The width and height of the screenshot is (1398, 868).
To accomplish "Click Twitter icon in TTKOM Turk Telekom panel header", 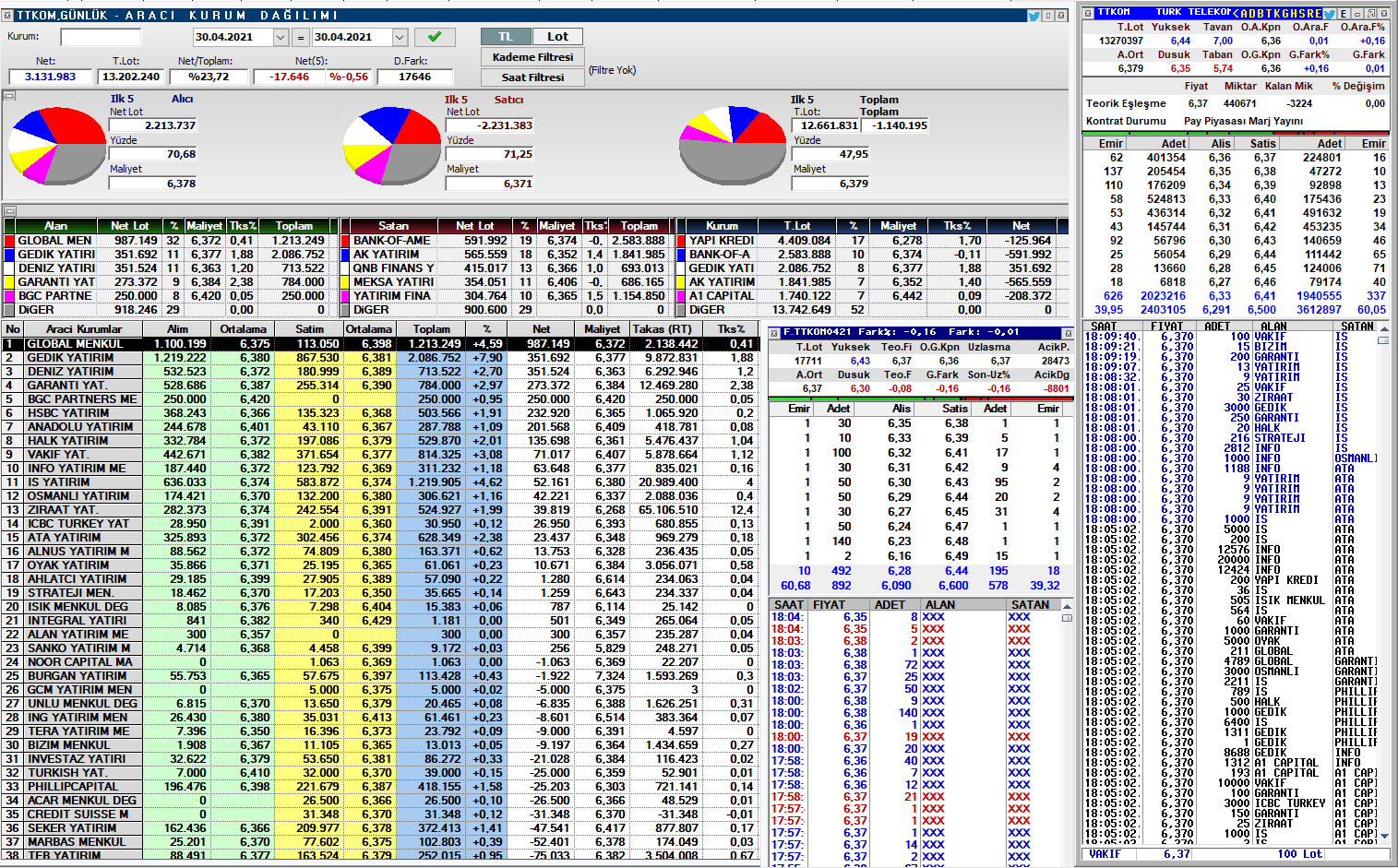I will coord(1329,13).
